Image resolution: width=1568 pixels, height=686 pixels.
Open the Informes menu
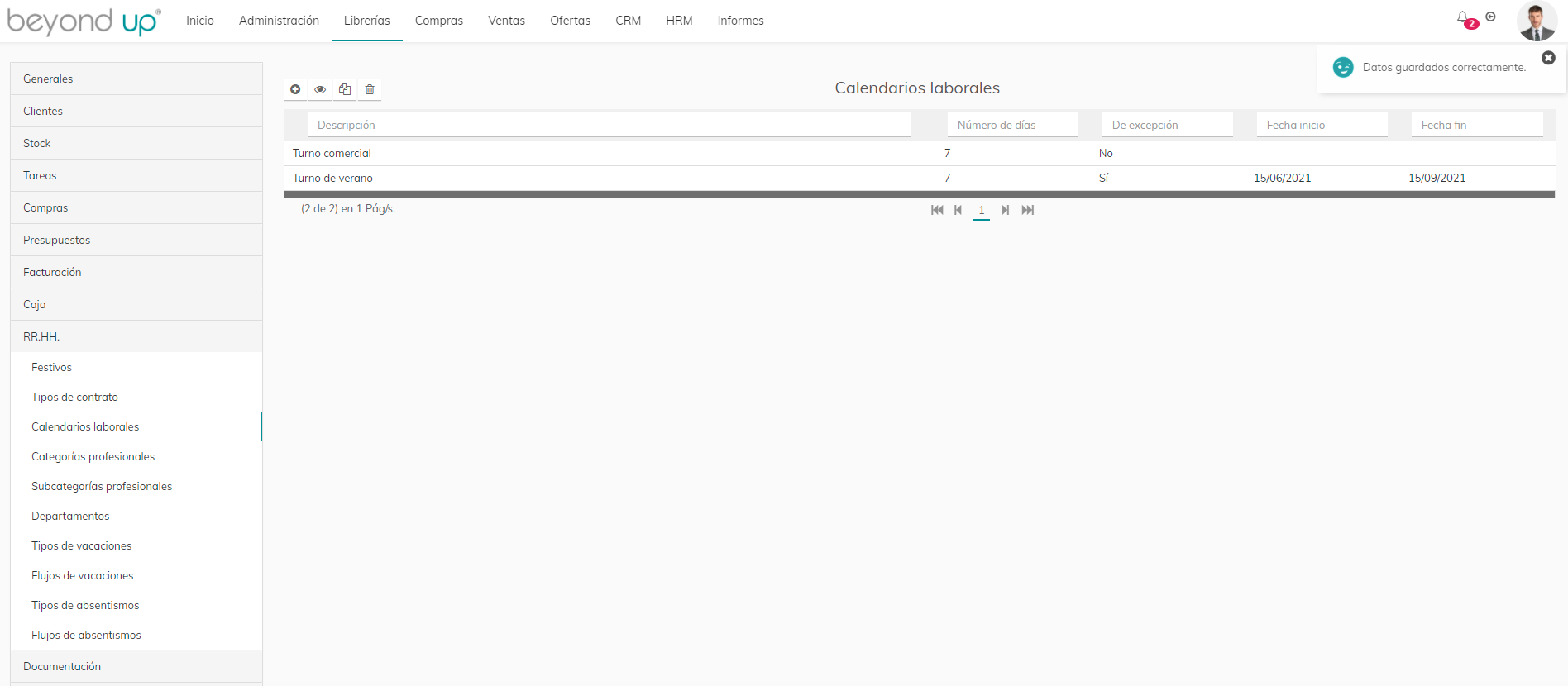tap(741, 21)
